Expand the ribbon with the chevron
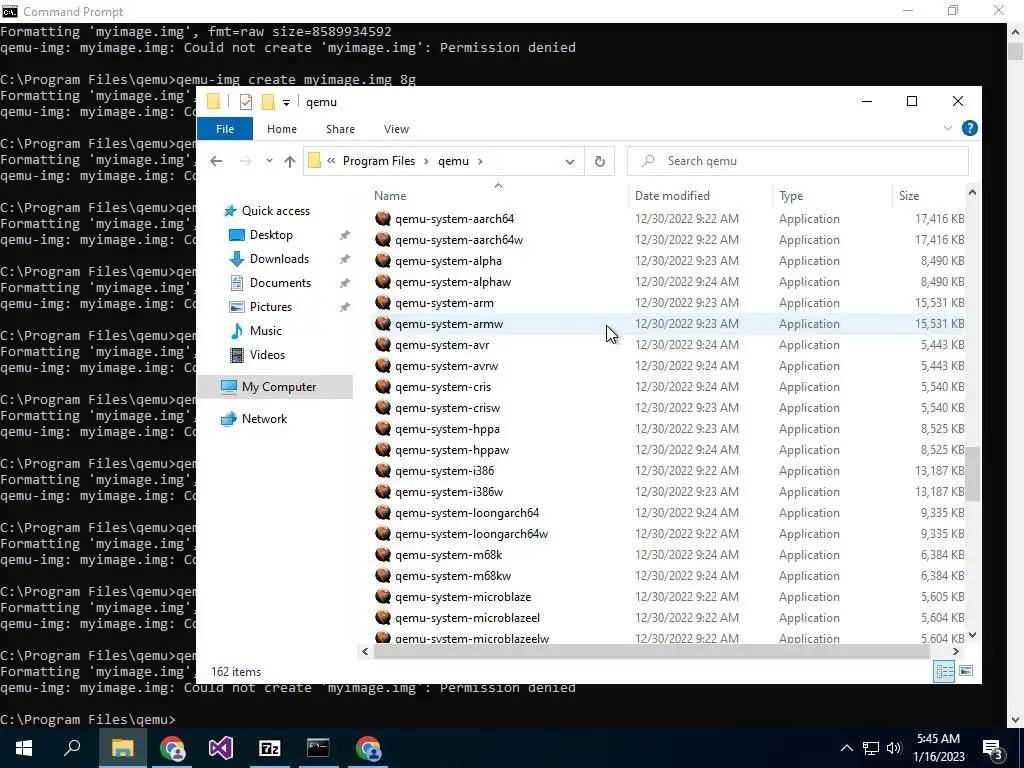The width and height of the screenshot is (1024, 768). tap(948, 129)
